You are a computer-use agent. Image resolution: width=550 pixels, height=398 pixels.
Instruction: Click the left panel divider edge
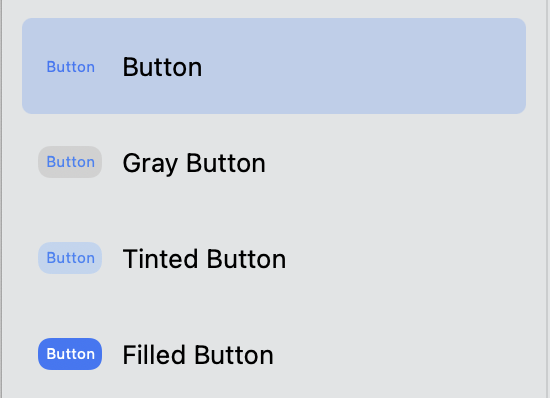click(x=1, y=199)
